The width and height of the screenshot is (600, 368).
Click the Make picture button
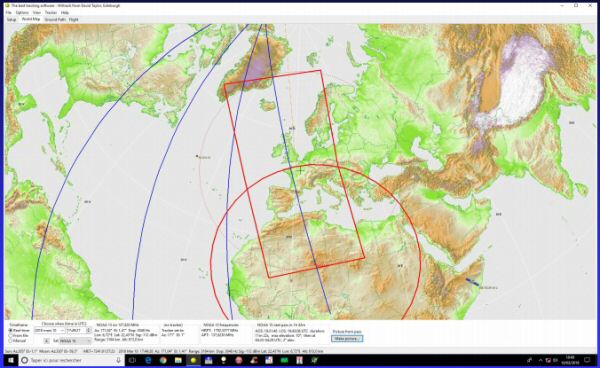347,339
